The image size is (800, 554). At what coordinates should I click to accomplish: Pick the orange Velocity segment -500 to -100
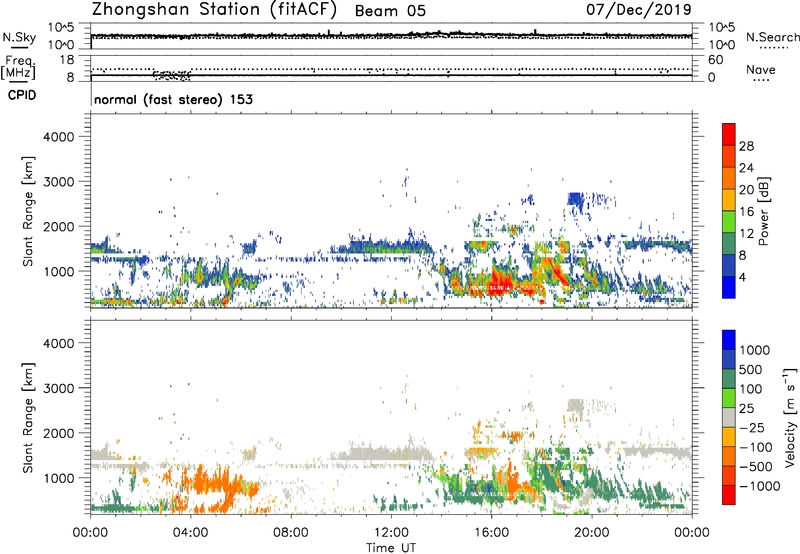point(729,456)
